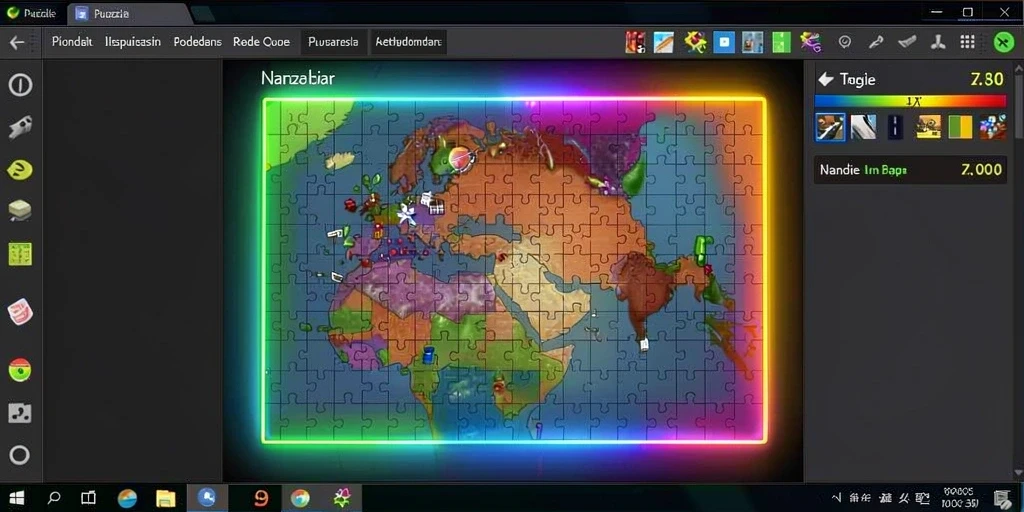Open Task View on taskbar
Image resolution: width=1024 pixels, height=512 pixels.
(x=88, y=498)
